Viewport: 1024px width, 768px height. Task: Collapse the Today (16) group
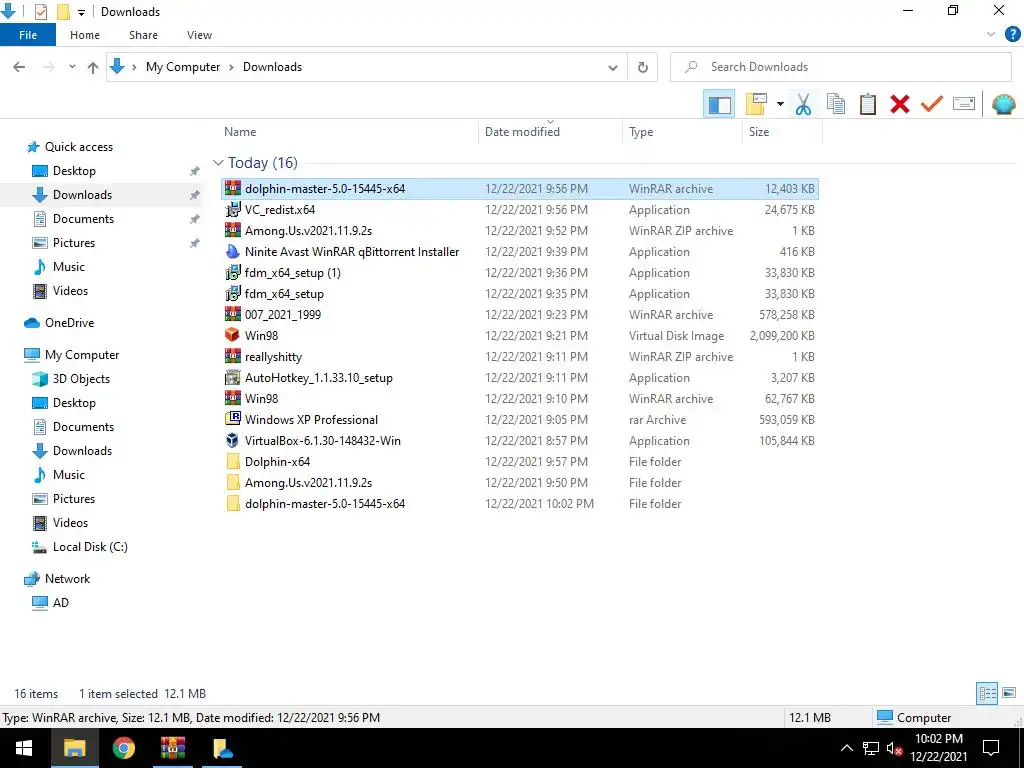tap(218, 163)
